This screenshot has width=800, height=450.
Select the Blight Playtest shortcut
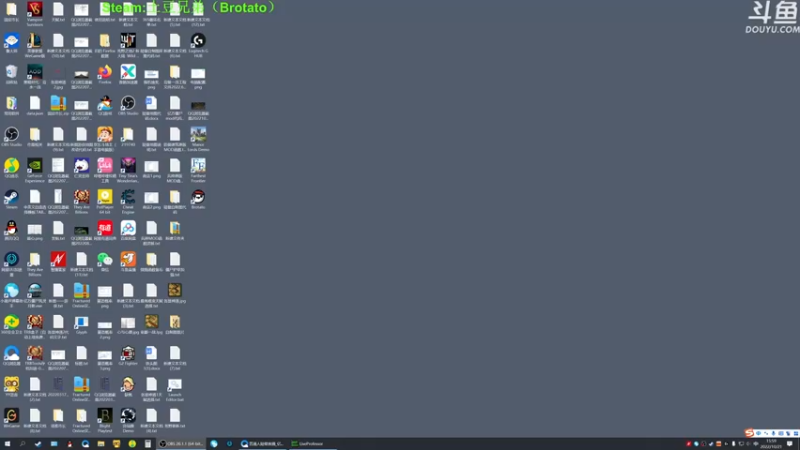[105, 420]
